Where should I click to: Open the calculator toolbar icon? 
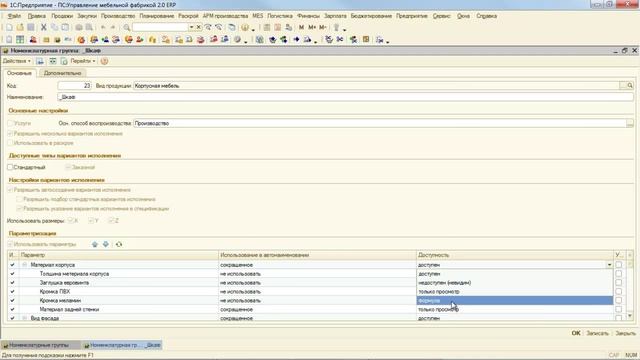pos(267,27)
